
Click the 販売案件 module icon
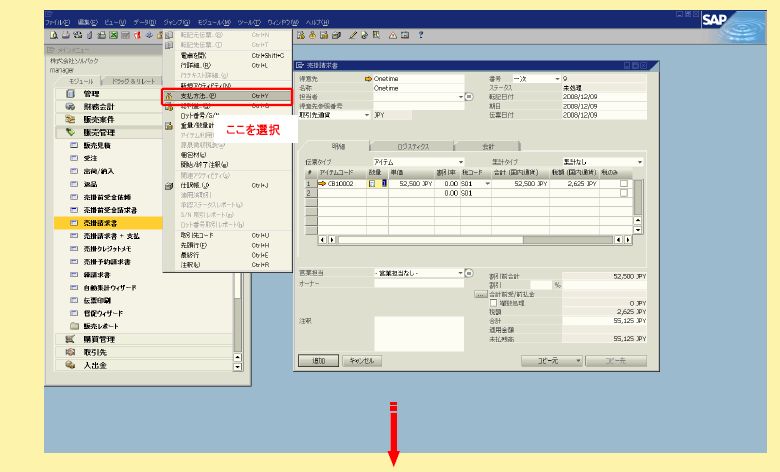tap(71, 119)
